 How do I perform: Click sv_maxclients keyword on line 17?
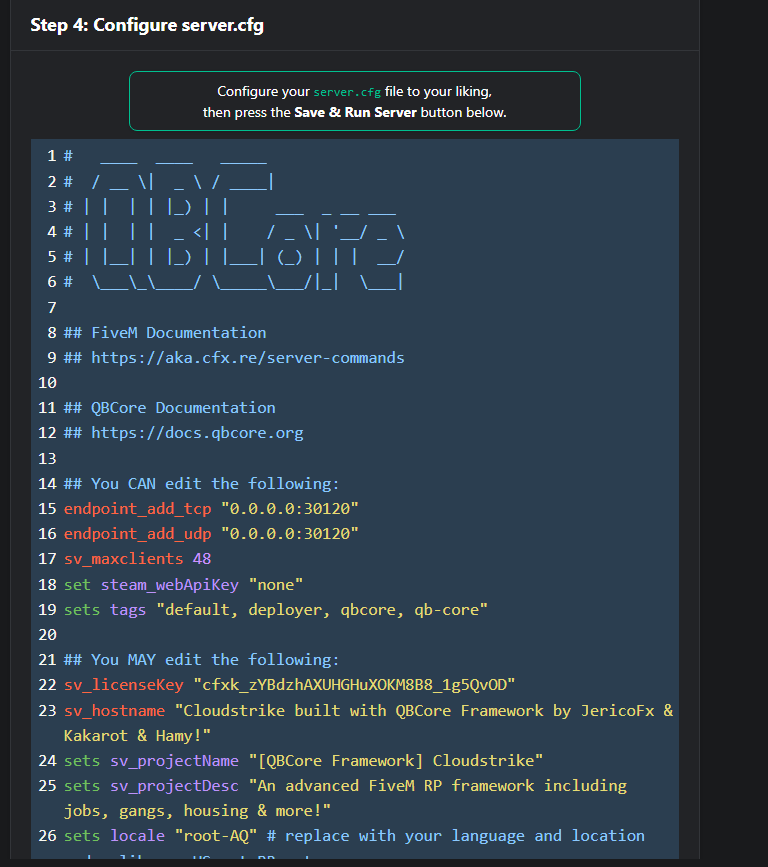point(123,559)
